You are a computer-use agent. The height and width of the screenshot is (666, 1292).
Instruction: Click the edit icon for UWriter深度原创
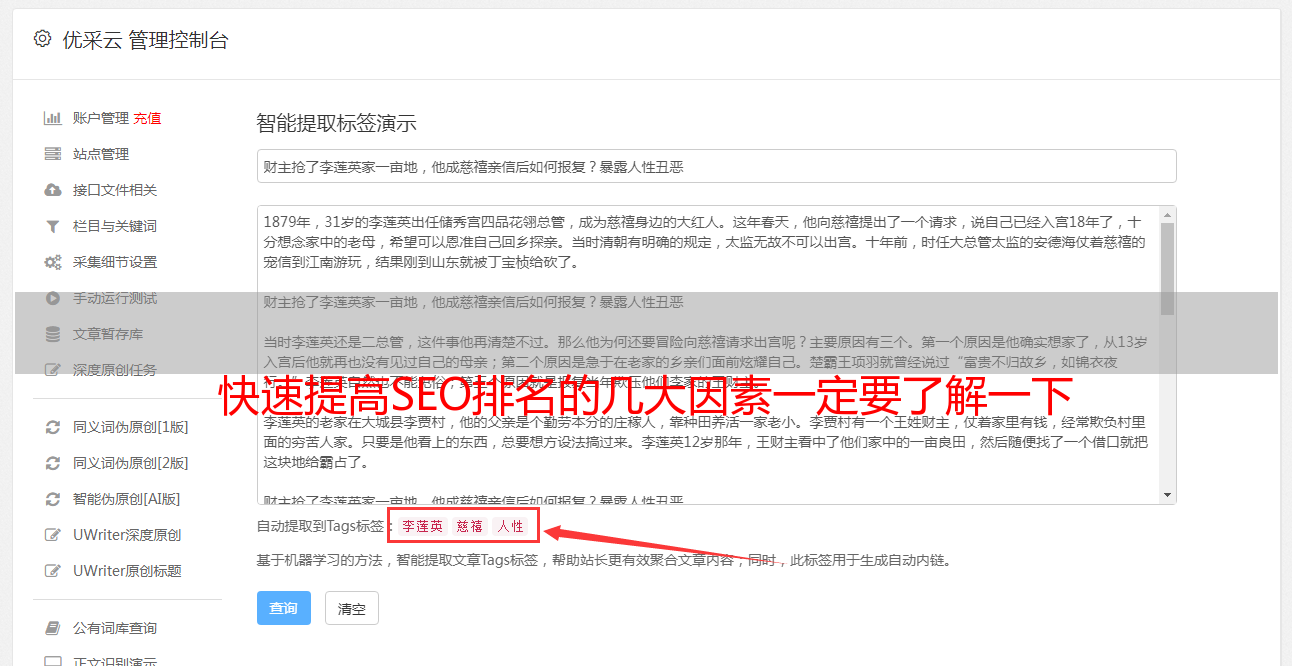point(53,535)
